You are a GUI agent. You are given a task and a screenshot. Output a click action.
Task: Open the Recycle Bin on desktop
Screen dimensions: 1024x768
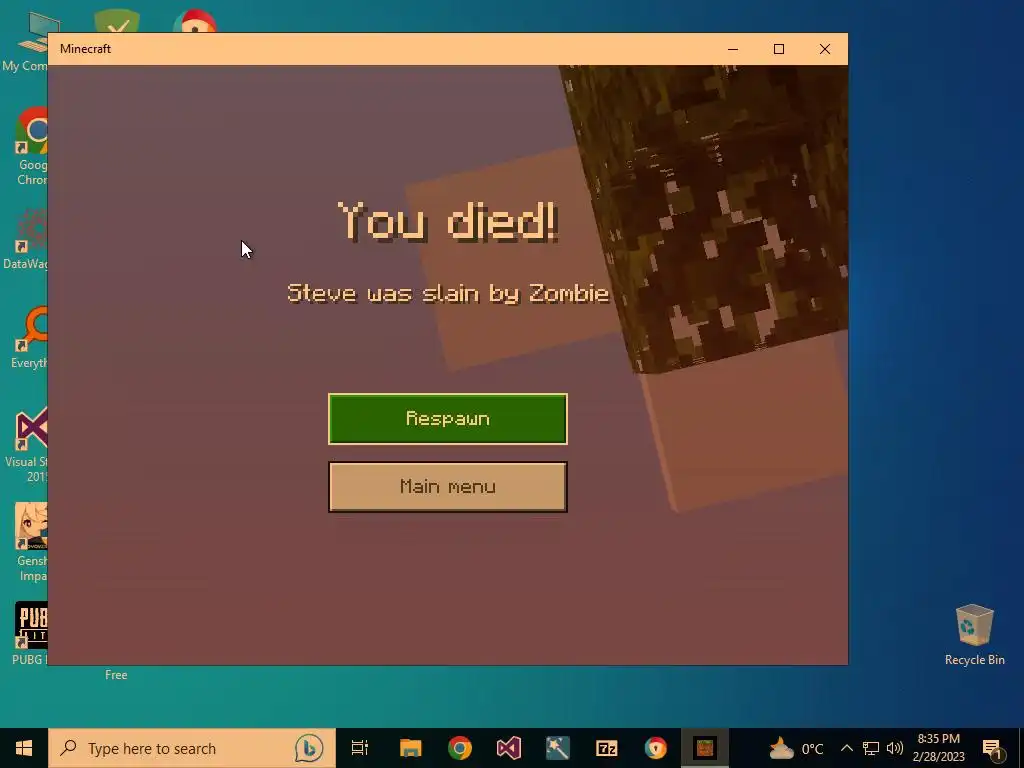(x=974, y=635)
